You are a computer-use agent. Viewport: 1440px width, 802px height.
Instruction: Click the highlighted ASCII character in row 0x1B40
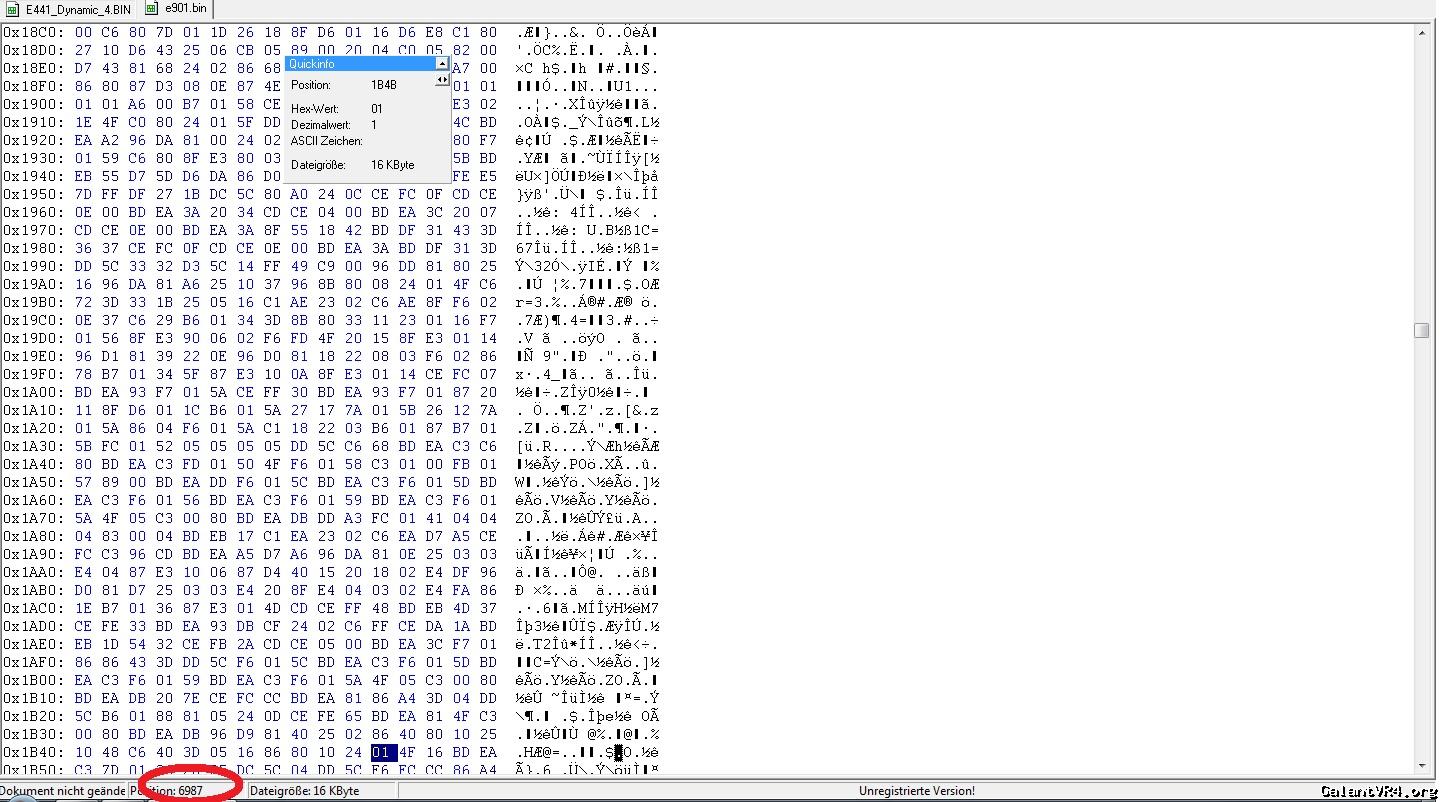click(618, 752)
